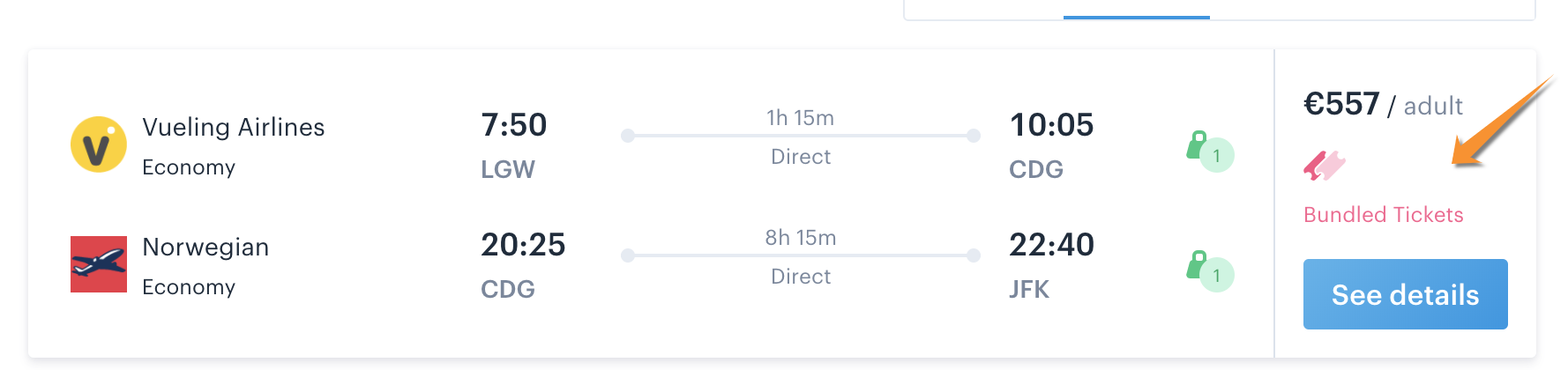Click Economy class under Vueling Airlines
The height and width of the screenshot is (370, 1568).
(189, 167)
